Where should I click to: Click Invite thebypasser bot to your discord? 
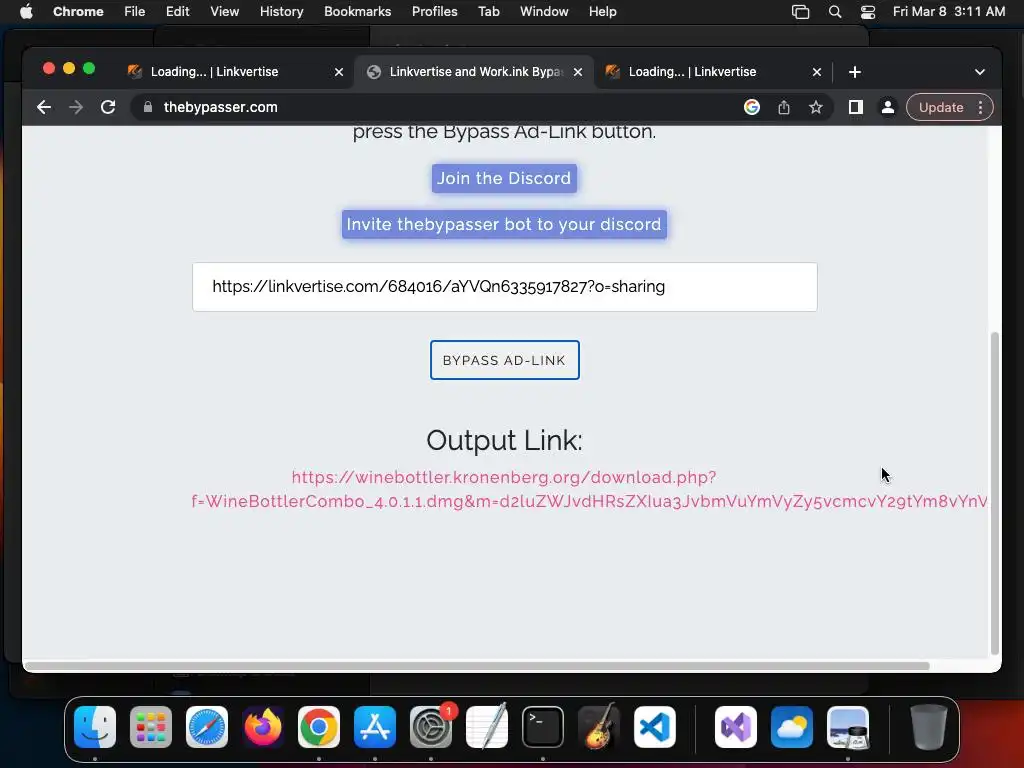(x=504, y=224)
